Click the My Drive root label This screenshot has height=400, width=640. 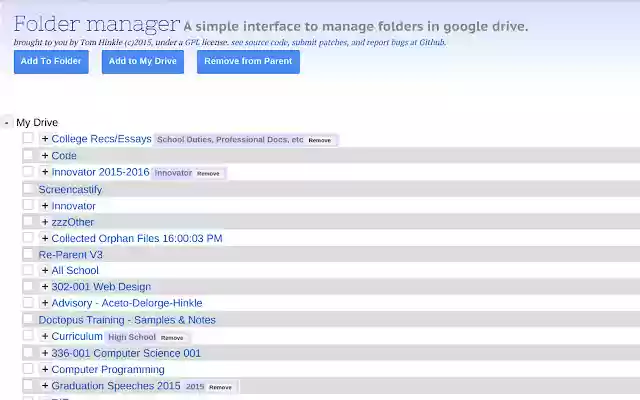[x=37, y=122]
